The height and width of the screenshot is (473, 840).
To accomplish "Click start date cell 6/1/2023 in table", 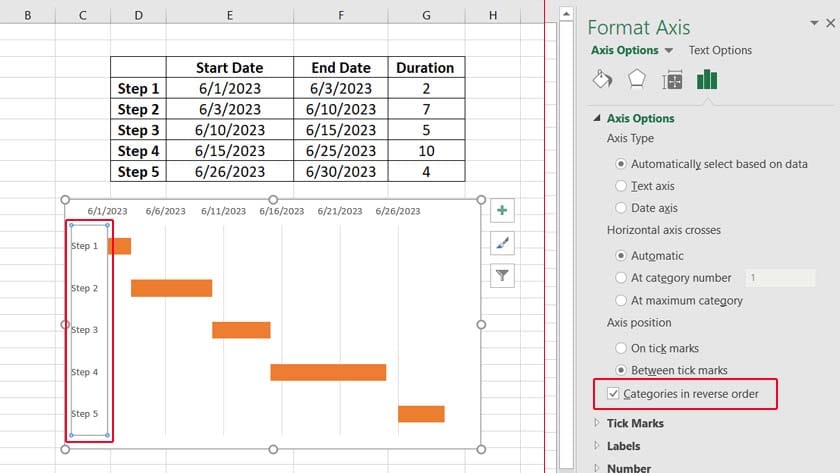I will click(230, 88).
